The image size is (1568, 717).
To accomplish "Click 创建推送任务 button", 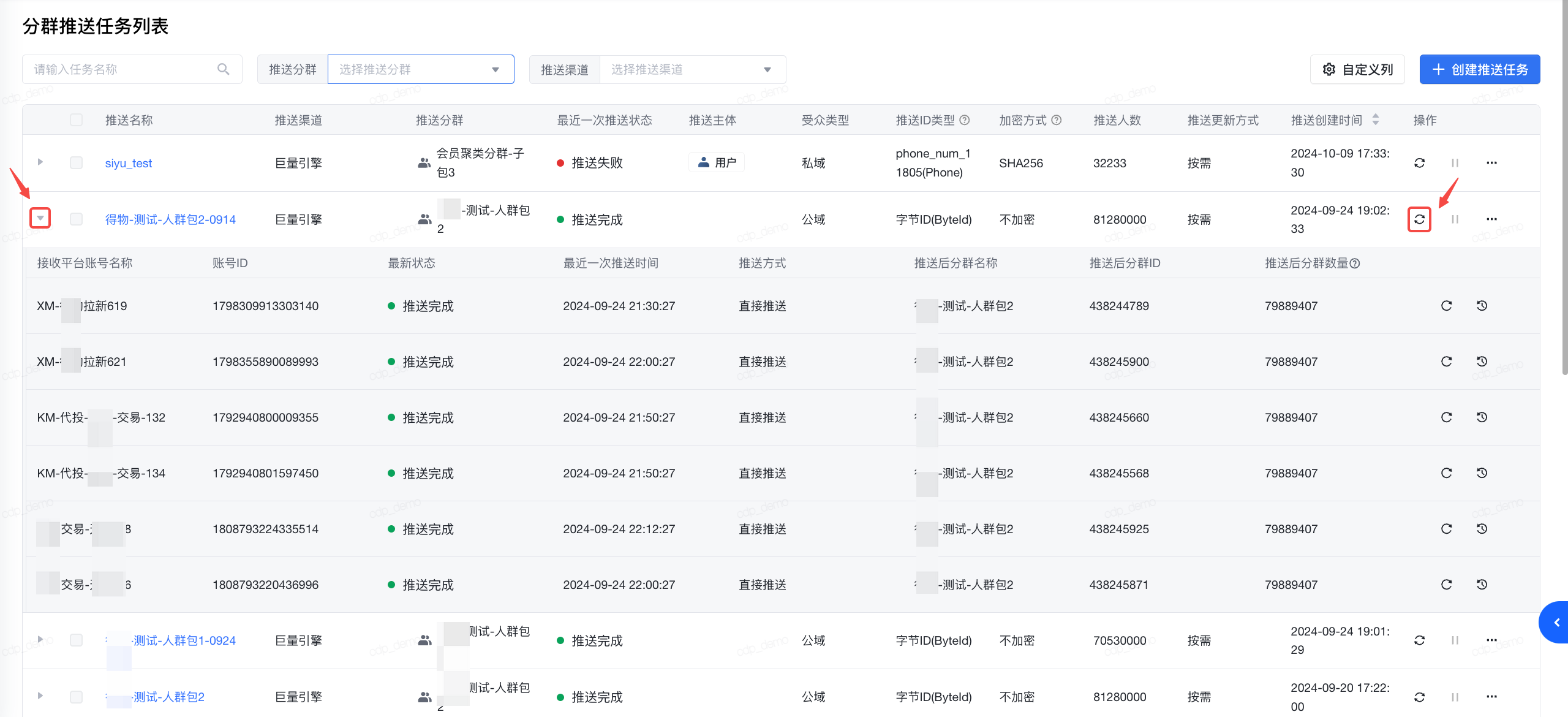I will pos(1479,69).
